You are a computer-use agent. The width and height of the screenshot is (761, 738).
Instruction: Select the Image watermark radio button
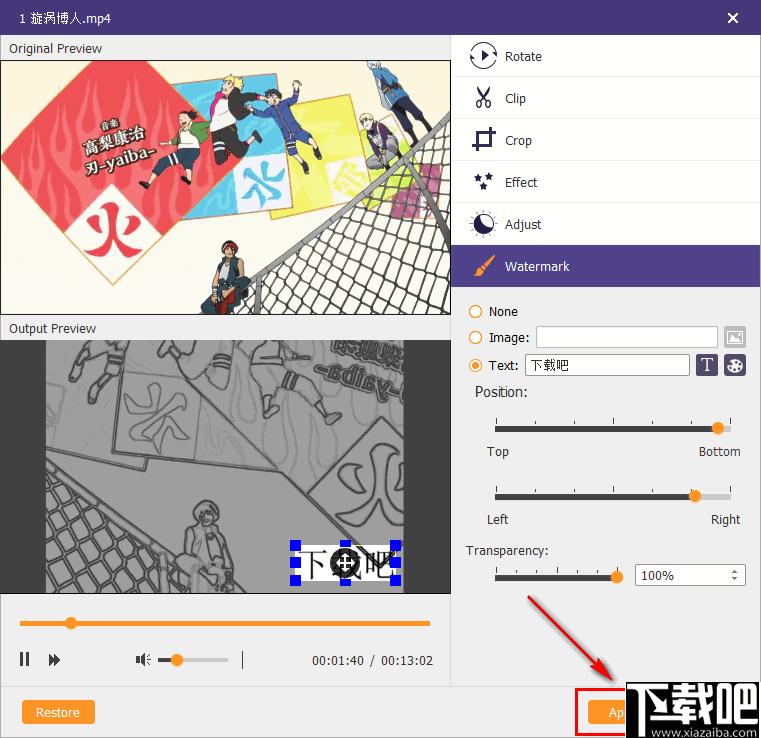475,338
